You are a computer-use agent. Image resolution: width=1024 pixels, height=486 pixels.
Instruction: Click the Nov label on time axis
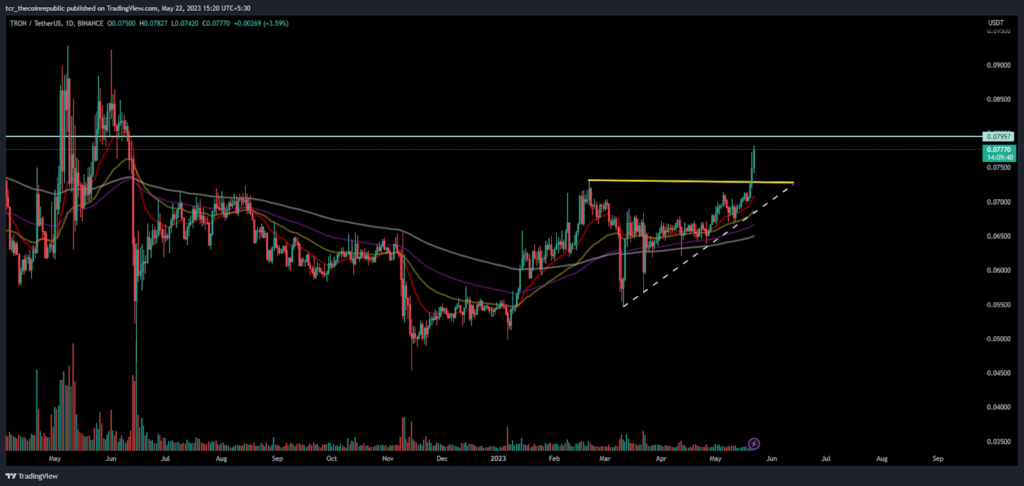click(388, 459)
